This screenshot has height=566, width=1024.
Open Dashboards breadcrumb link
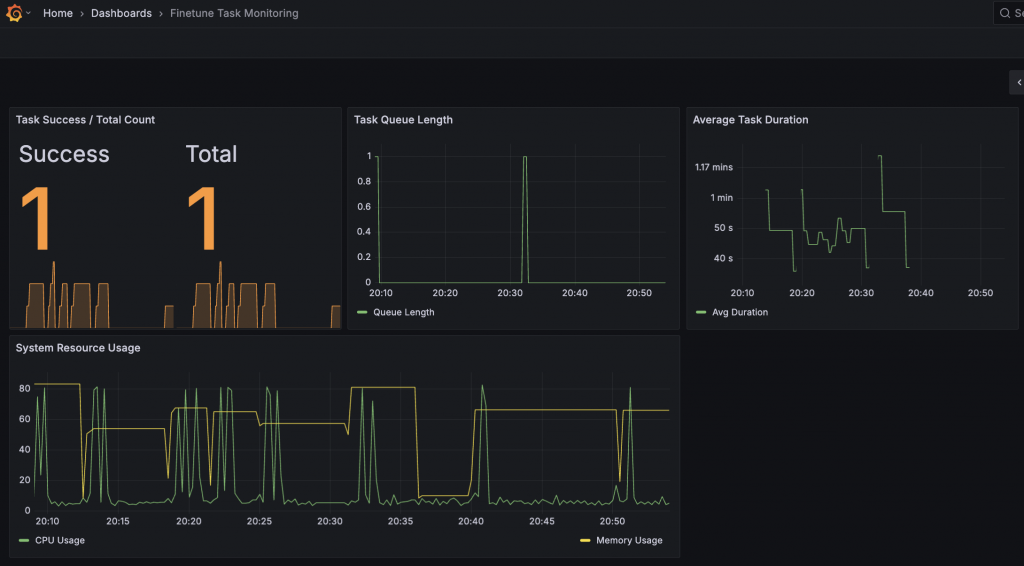[x=121, y=13]
